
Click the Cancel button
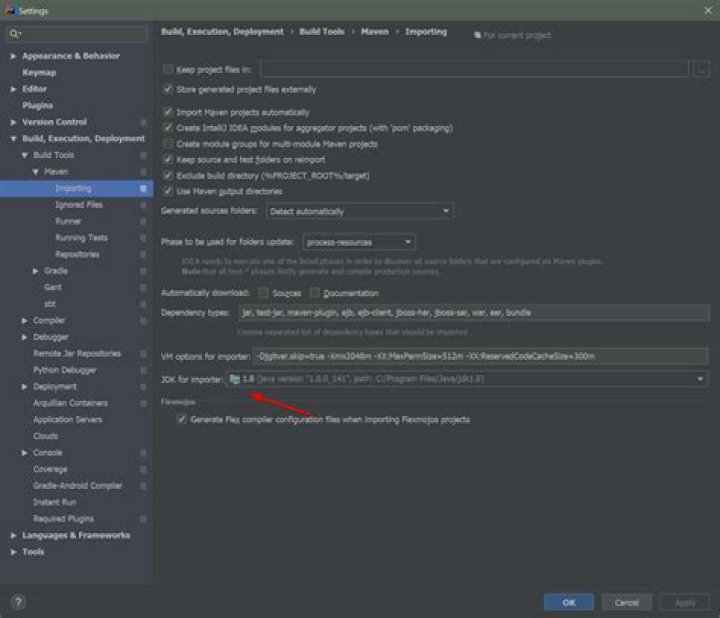click(x=626, y=602)
